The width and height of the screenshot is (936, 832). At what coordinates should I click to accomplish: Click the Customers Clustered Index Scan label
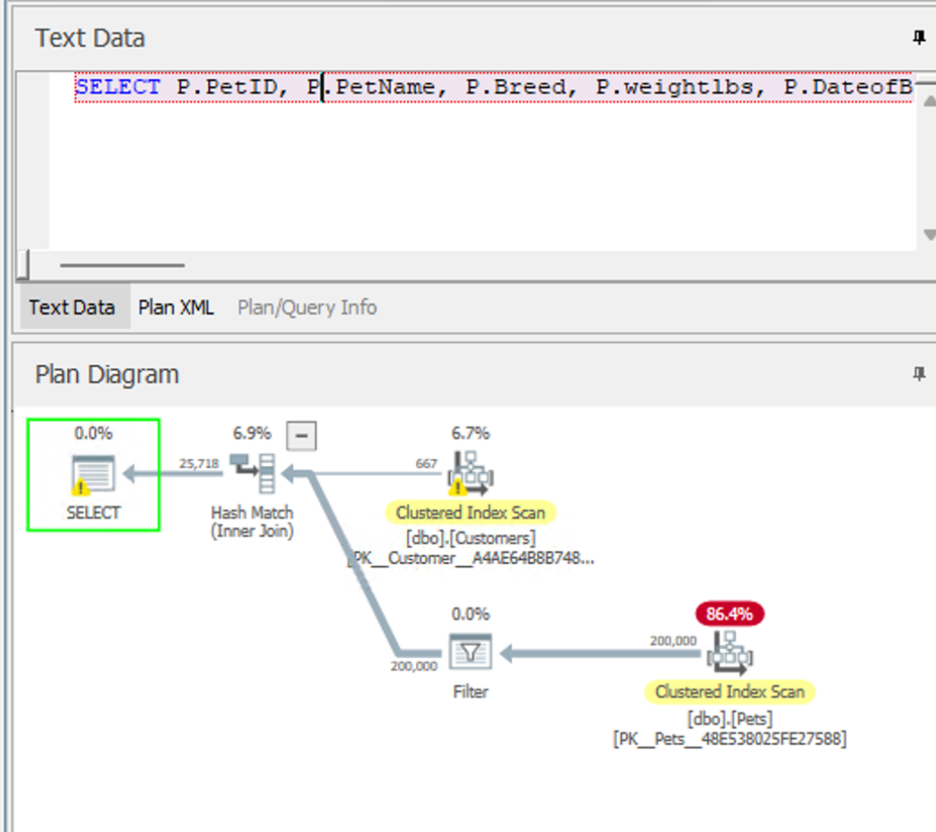pos(470,513)
